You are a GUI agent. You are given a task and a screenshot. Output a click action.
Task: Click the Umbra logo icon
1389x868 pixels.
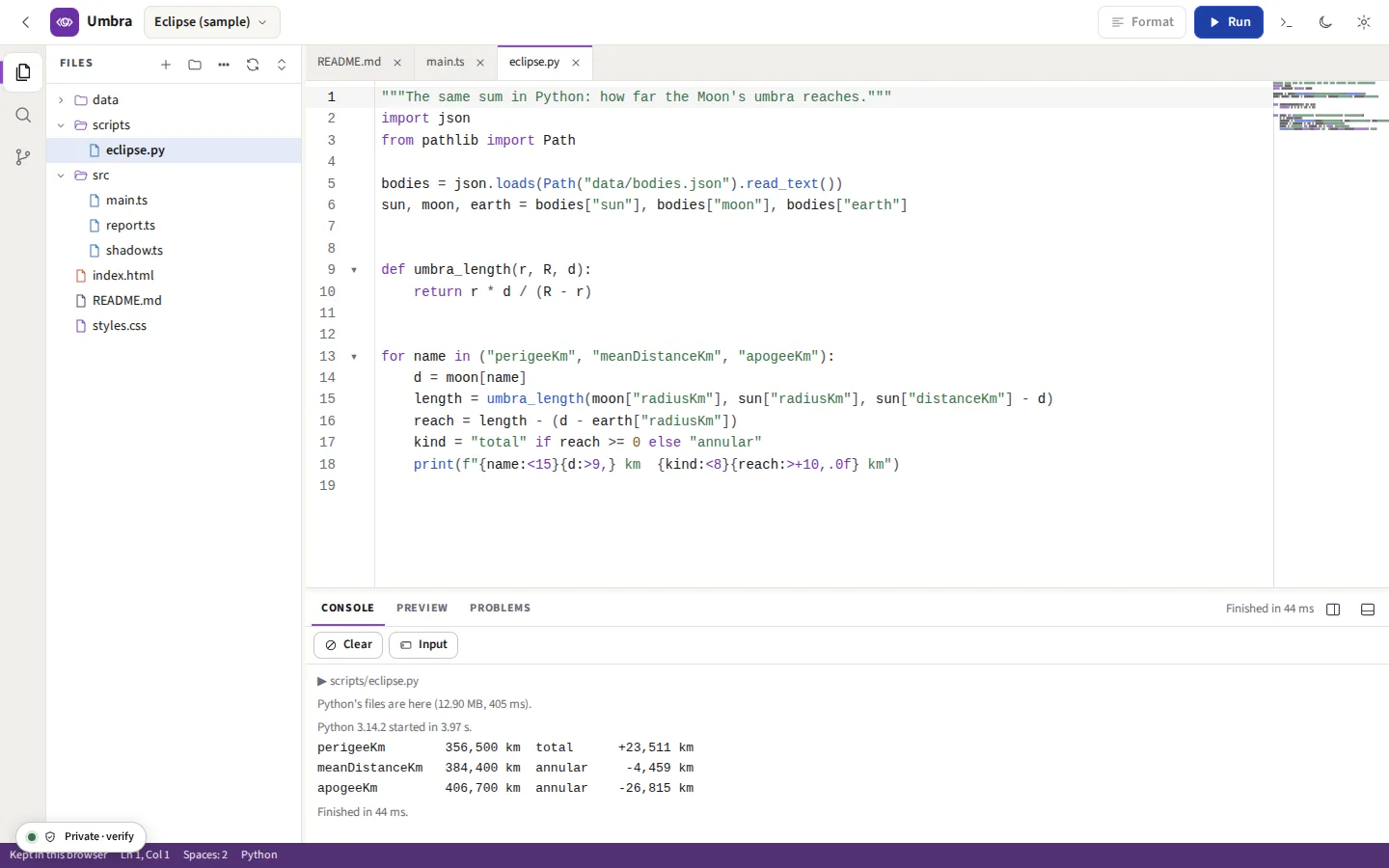pyautogui.click(x=65, y=22)
